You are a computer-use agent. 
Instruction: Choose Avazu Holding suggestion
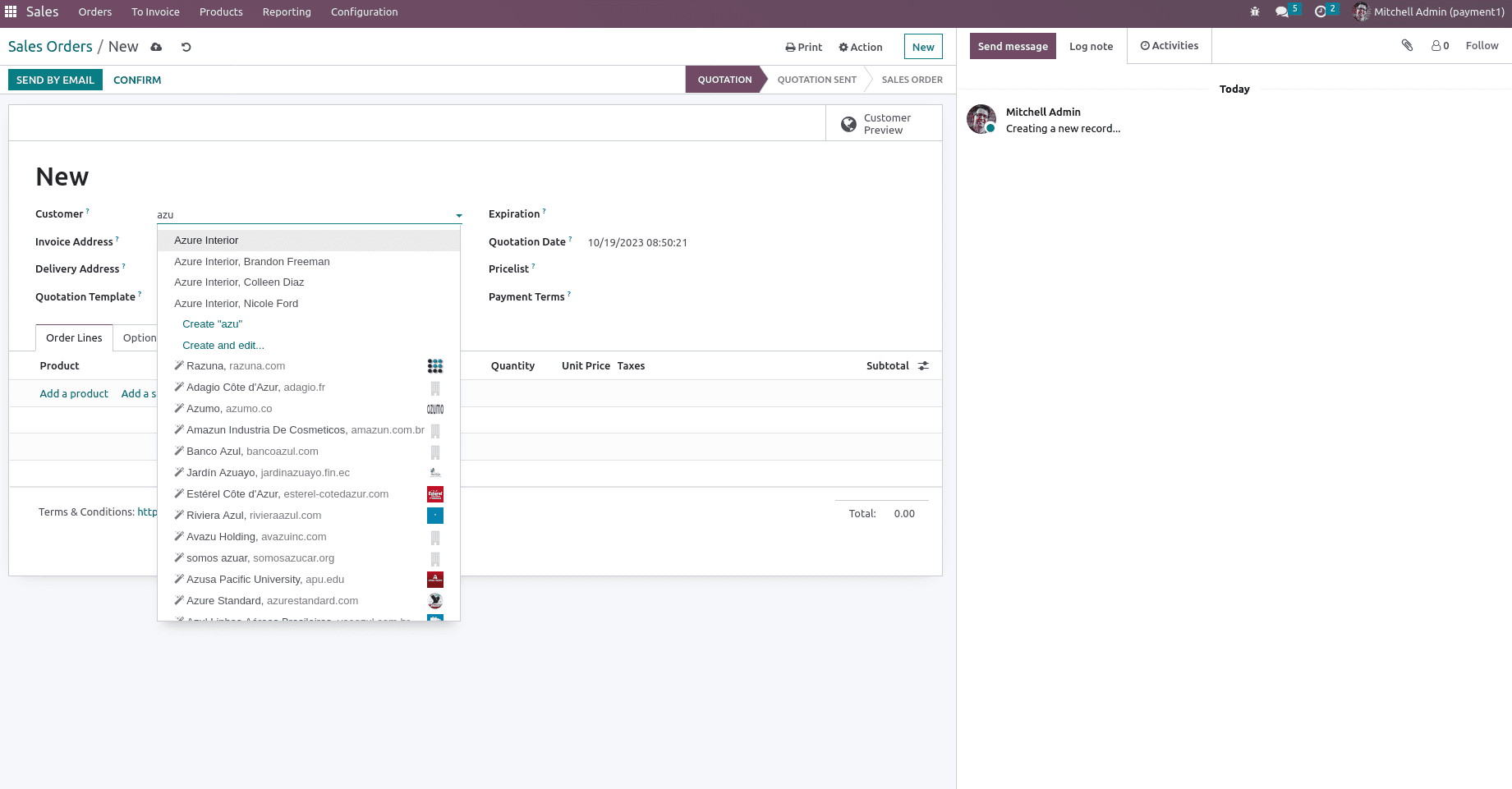(309, 537)
